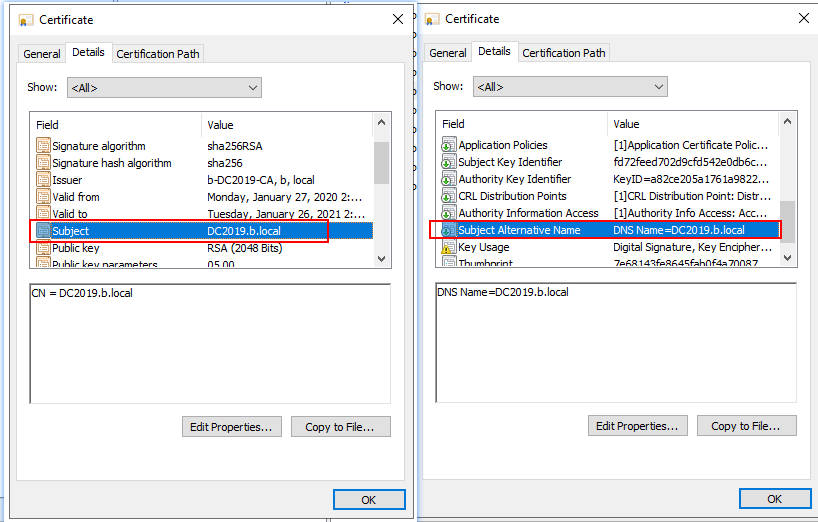Click the Application Policies extension icon
The height and width of the screenshot is (522, 818).
(448, 145)
